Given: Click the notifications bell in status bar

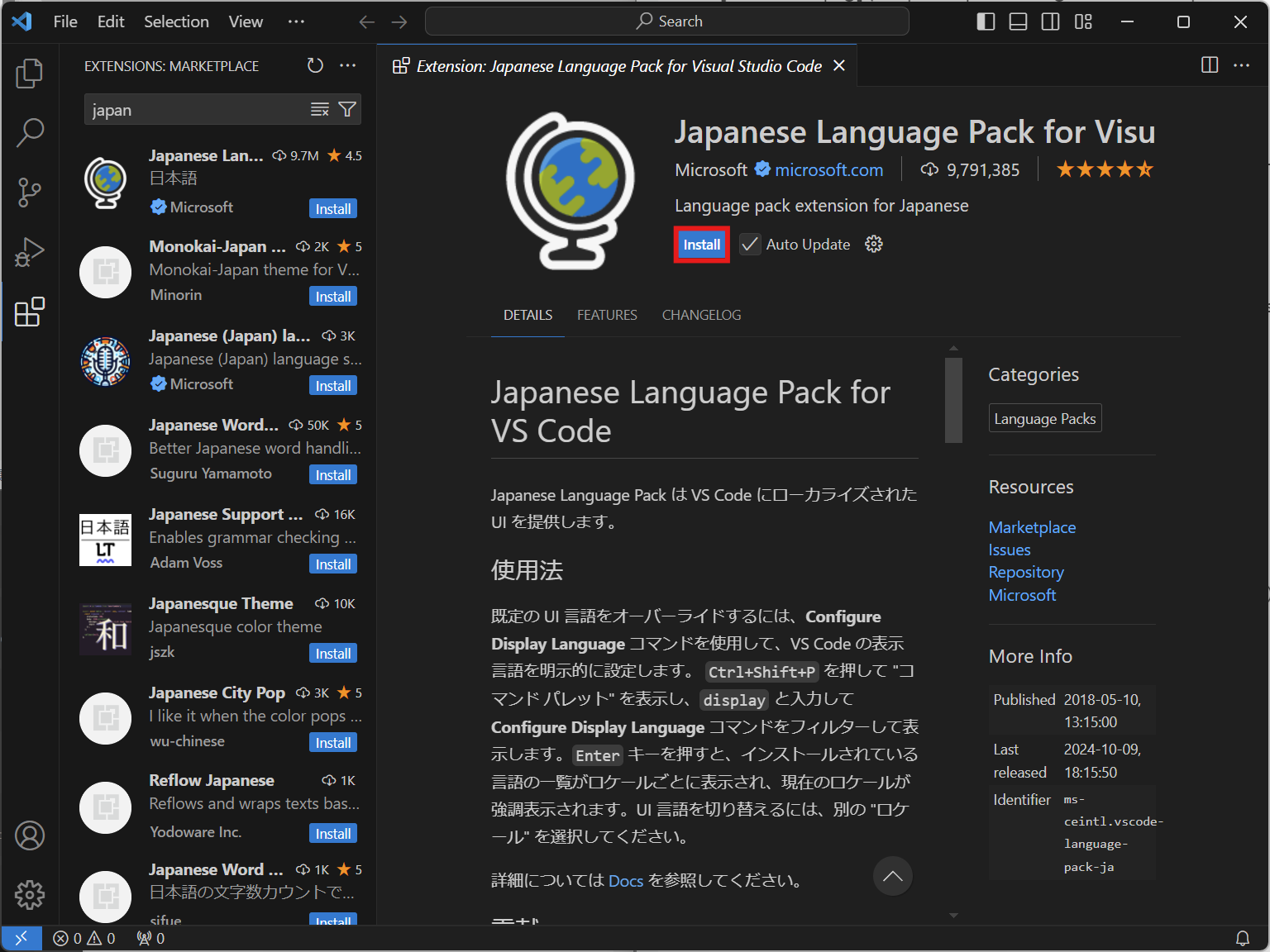Looking at the screenshot, I should click(x=1244, y=938).
